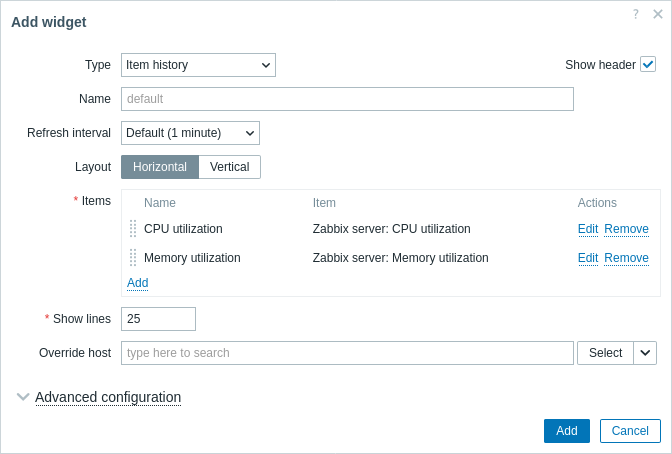672x454 pixels.
Task: Expand Advanced configuration section
Action: [x=108, y=397]
